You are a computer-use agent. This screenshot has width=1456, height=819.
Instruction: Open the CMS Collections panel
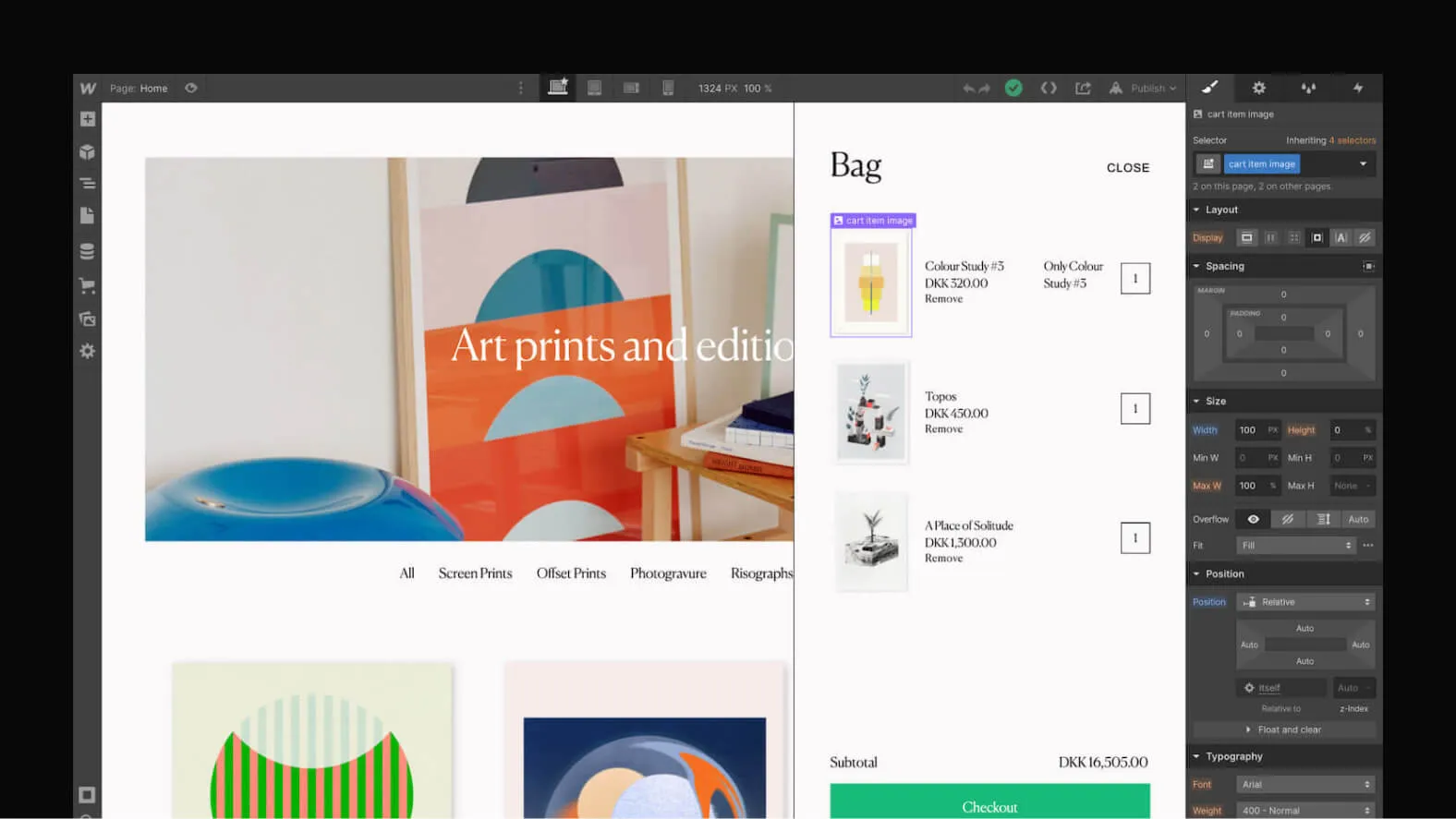pos(88,251)
